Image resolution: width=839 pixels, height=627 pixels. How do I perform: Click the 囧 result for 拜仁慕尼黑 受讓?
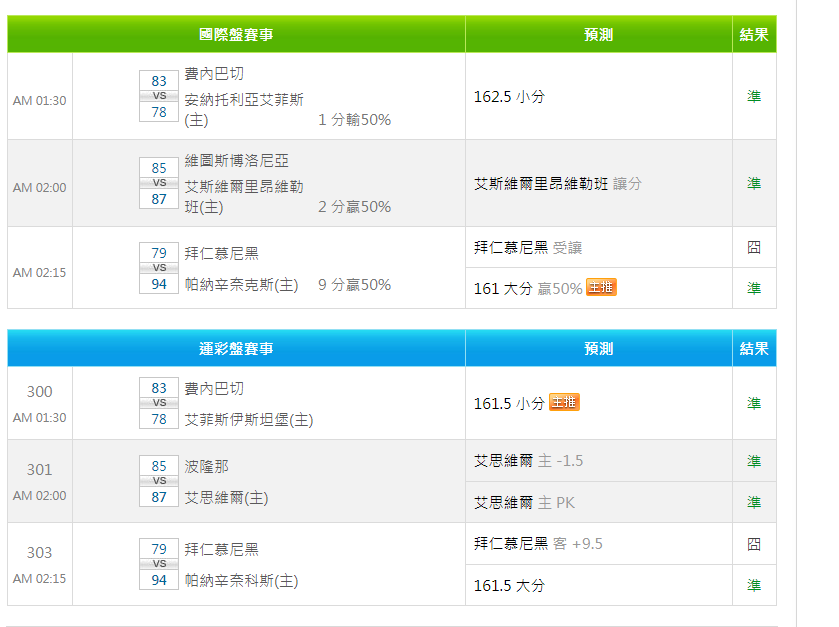754,247
